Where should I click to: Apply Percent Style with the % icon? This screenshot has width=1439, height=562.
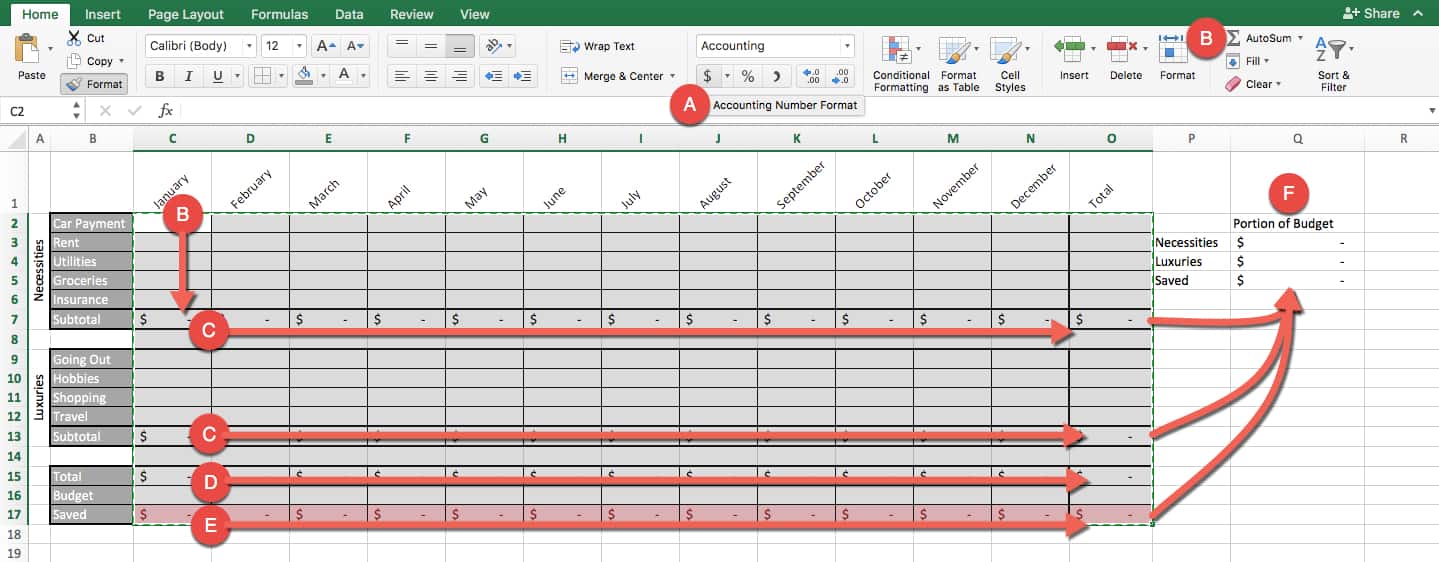[748, 77]
